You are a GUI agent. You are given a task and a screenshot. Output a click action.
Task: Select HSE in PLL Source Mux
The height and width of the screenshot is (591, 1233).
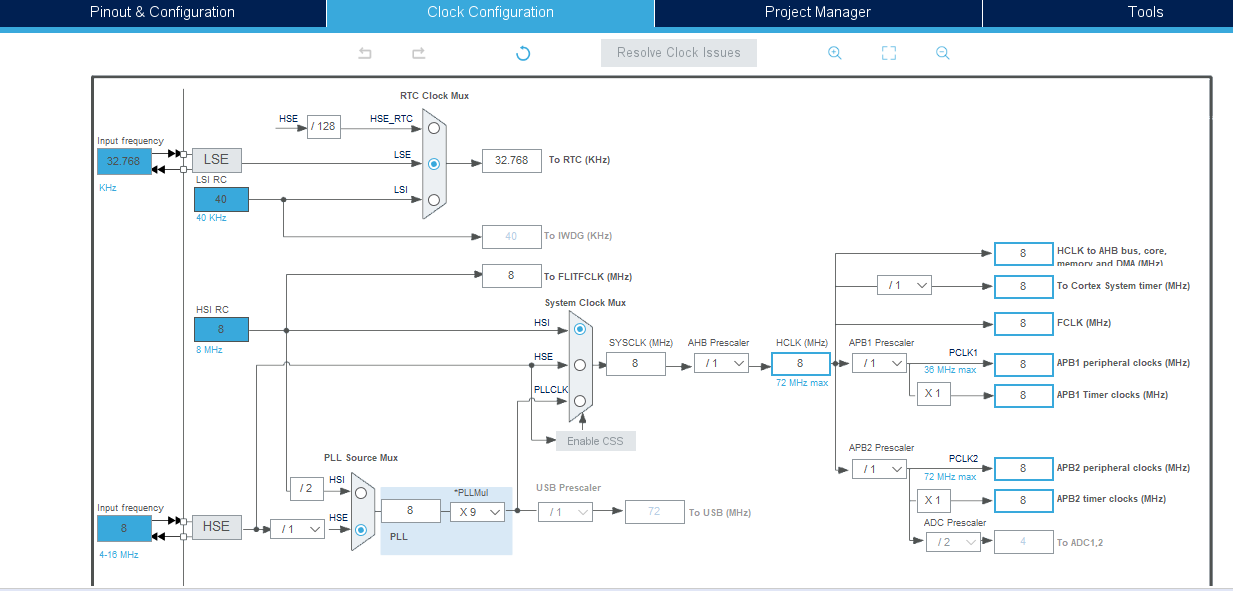[361, 529]
